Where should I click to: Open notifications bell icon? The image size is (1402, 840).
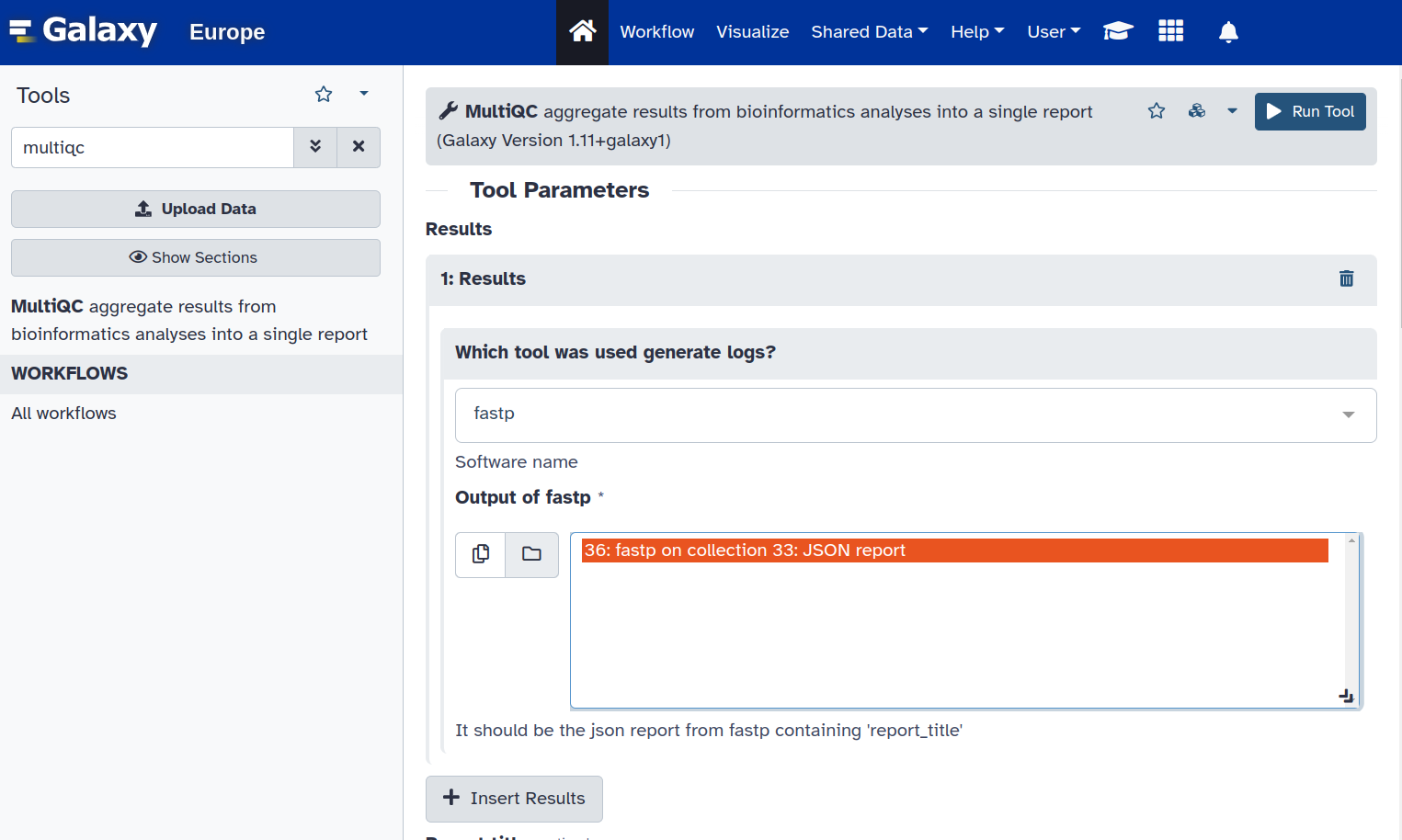1228,31
